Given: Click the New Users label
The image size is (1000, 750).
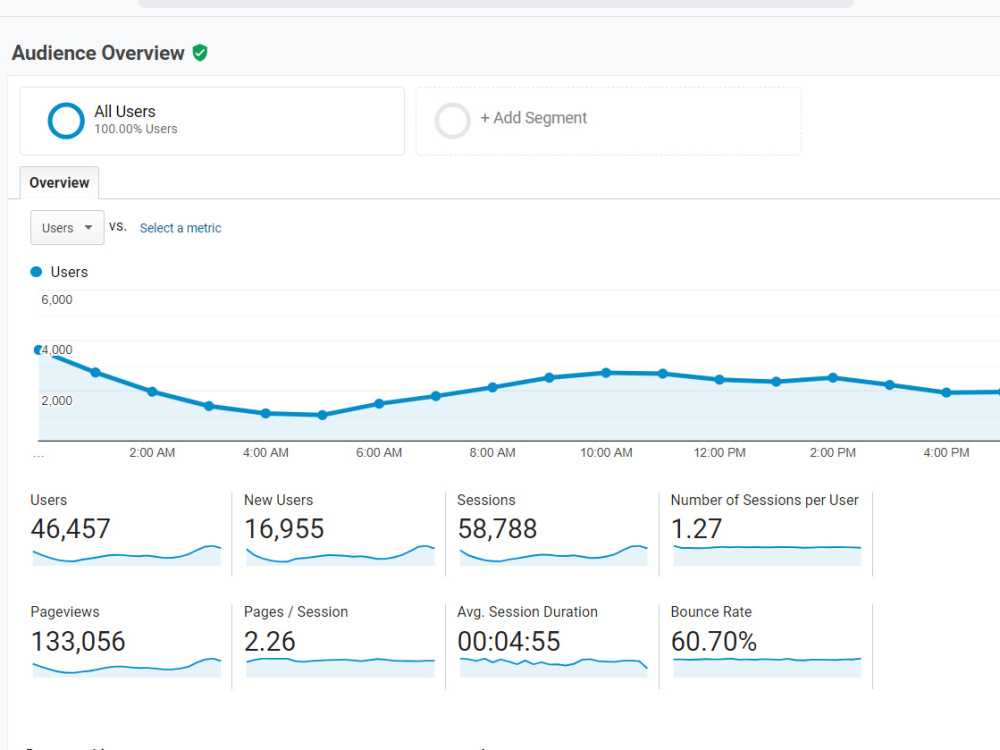Looking at the screenshot, I should [x=279, y=500].
